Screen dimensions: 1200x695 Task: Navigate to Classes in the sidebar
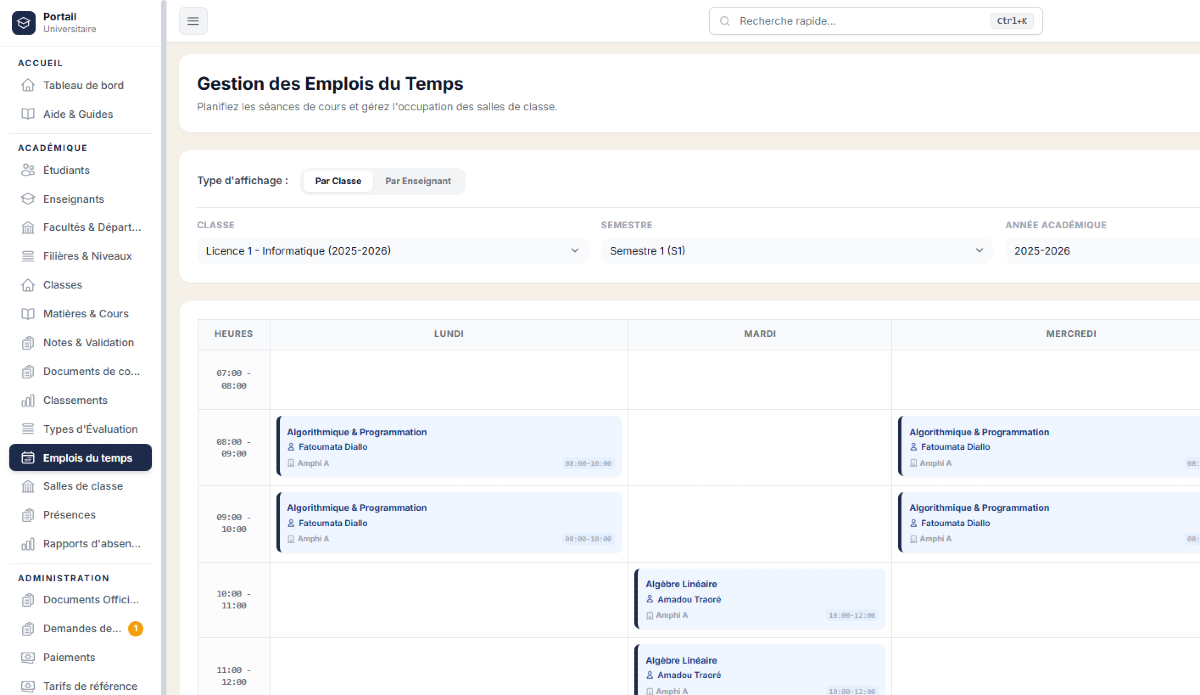click(x=80, y=285)
